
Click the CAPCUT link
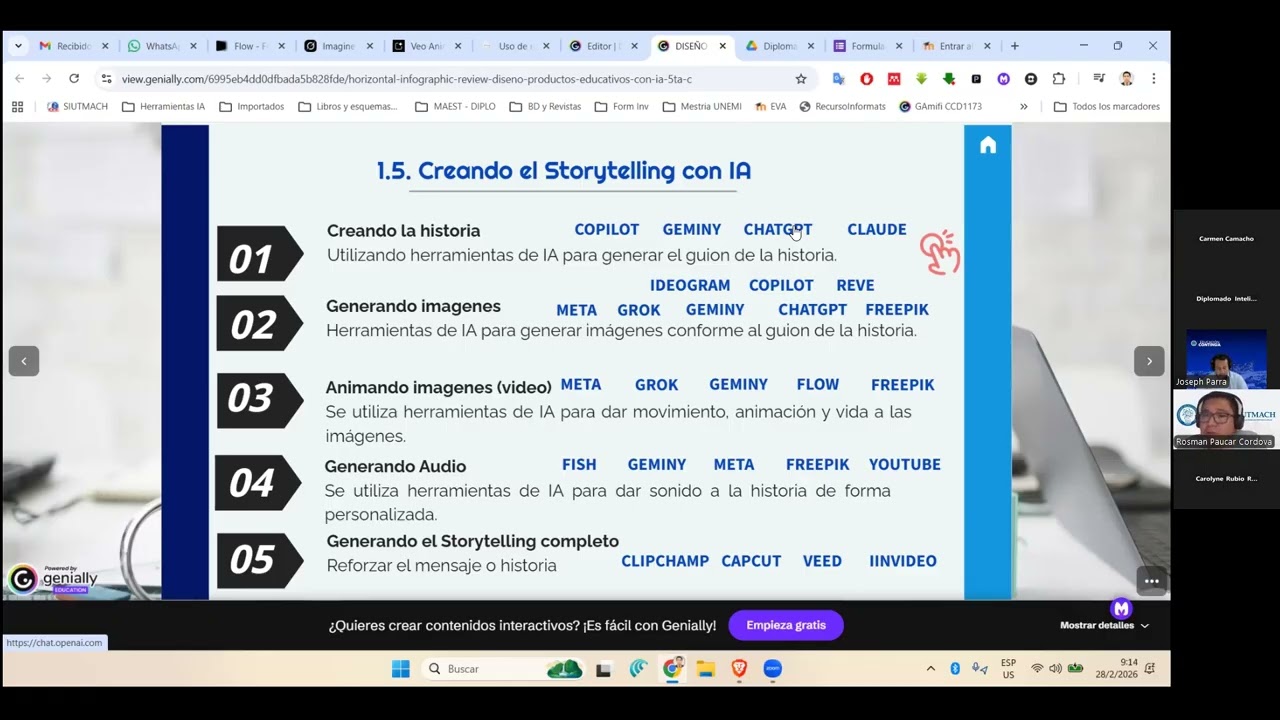[751, 561]
